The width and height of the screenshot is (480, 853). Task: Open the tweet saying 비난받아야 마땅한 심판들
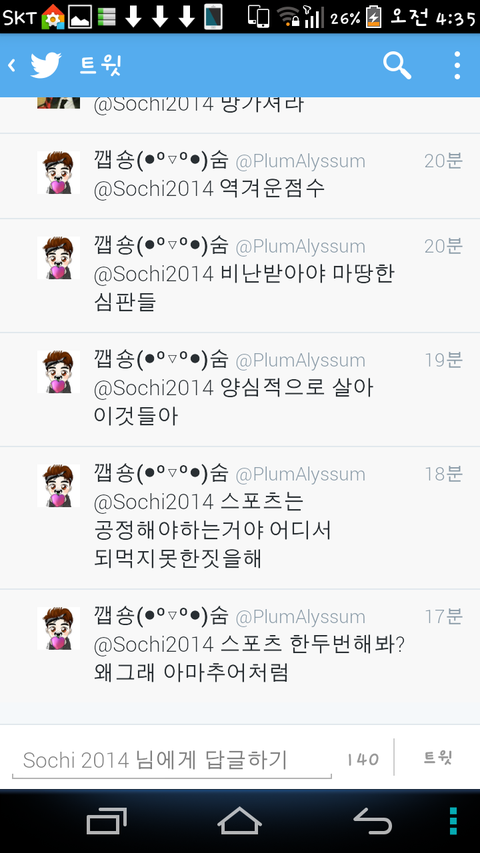click(x=240, y=276)
